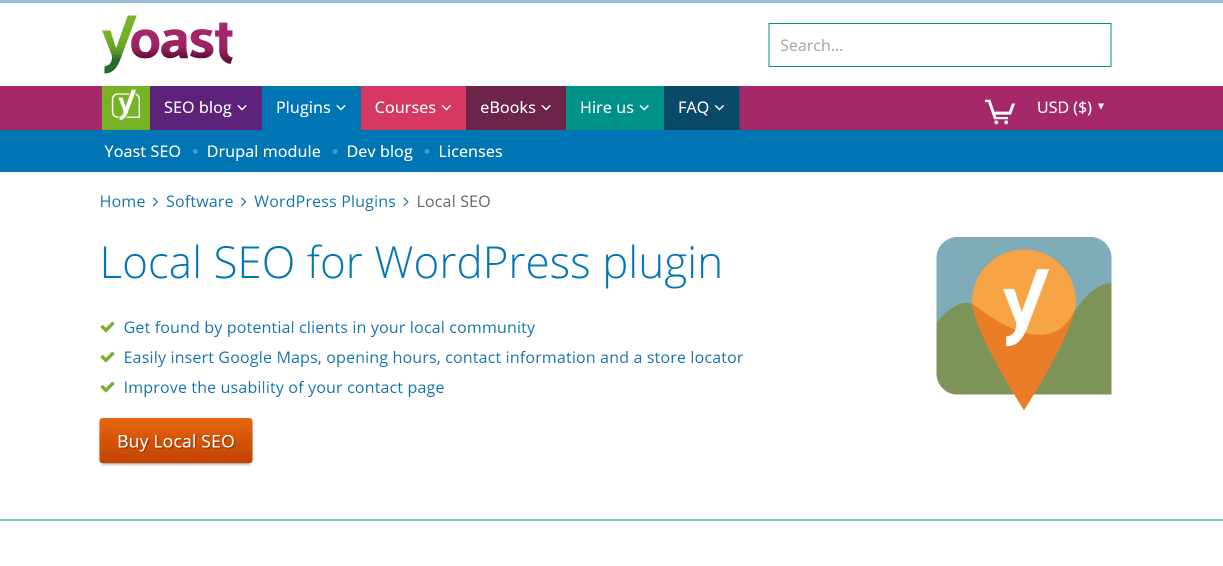Open the Courses dropdown

(x=413, y=108)
